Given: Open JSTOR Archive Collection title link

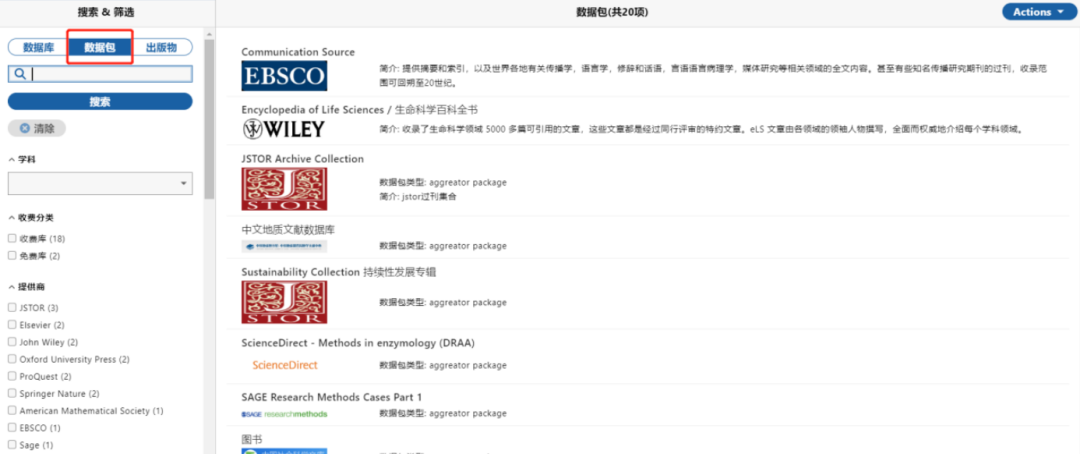Looking at the screenshot, I should [302, 159].
